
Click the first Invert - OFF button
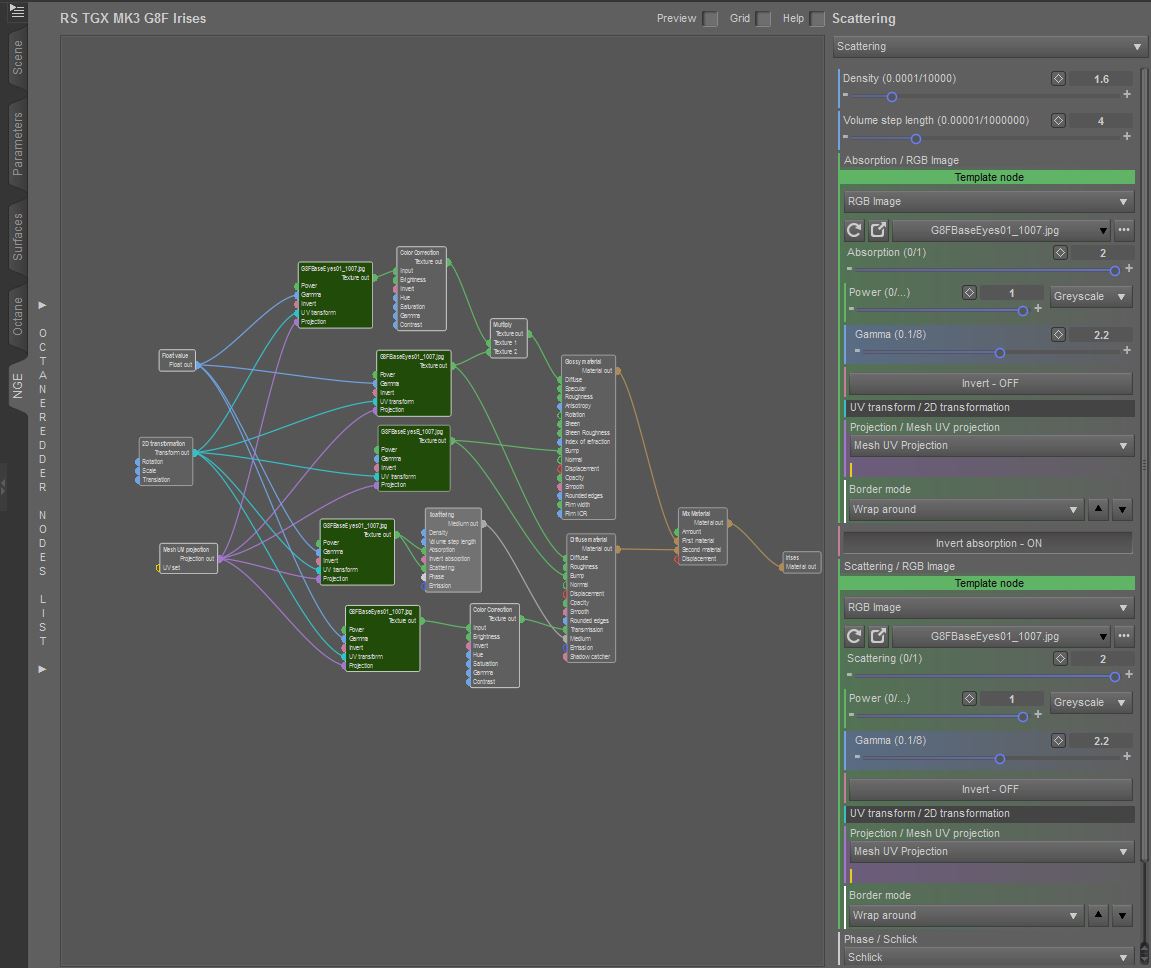(x=990, y=383)
